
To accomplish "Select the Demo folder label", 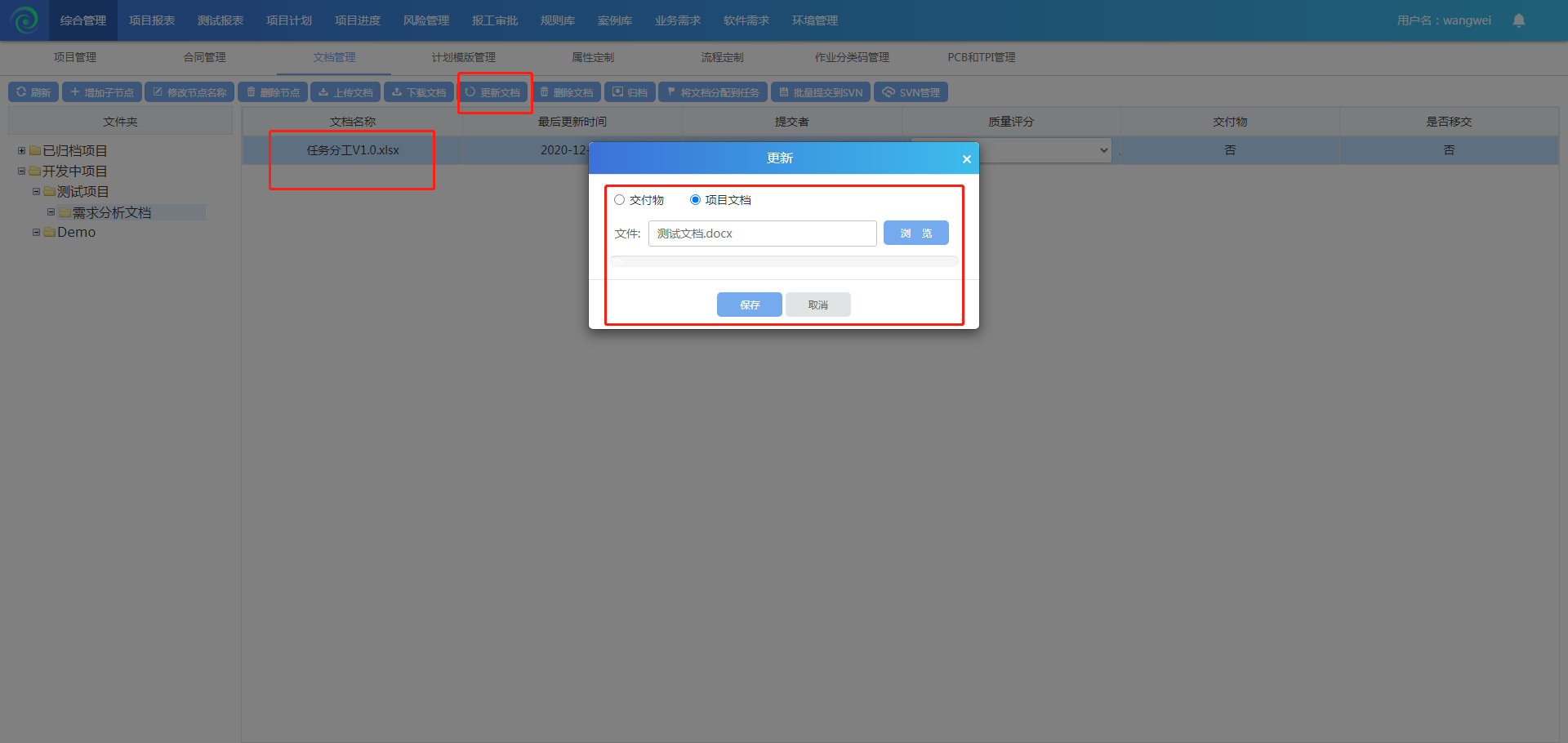I will [77, 233].
